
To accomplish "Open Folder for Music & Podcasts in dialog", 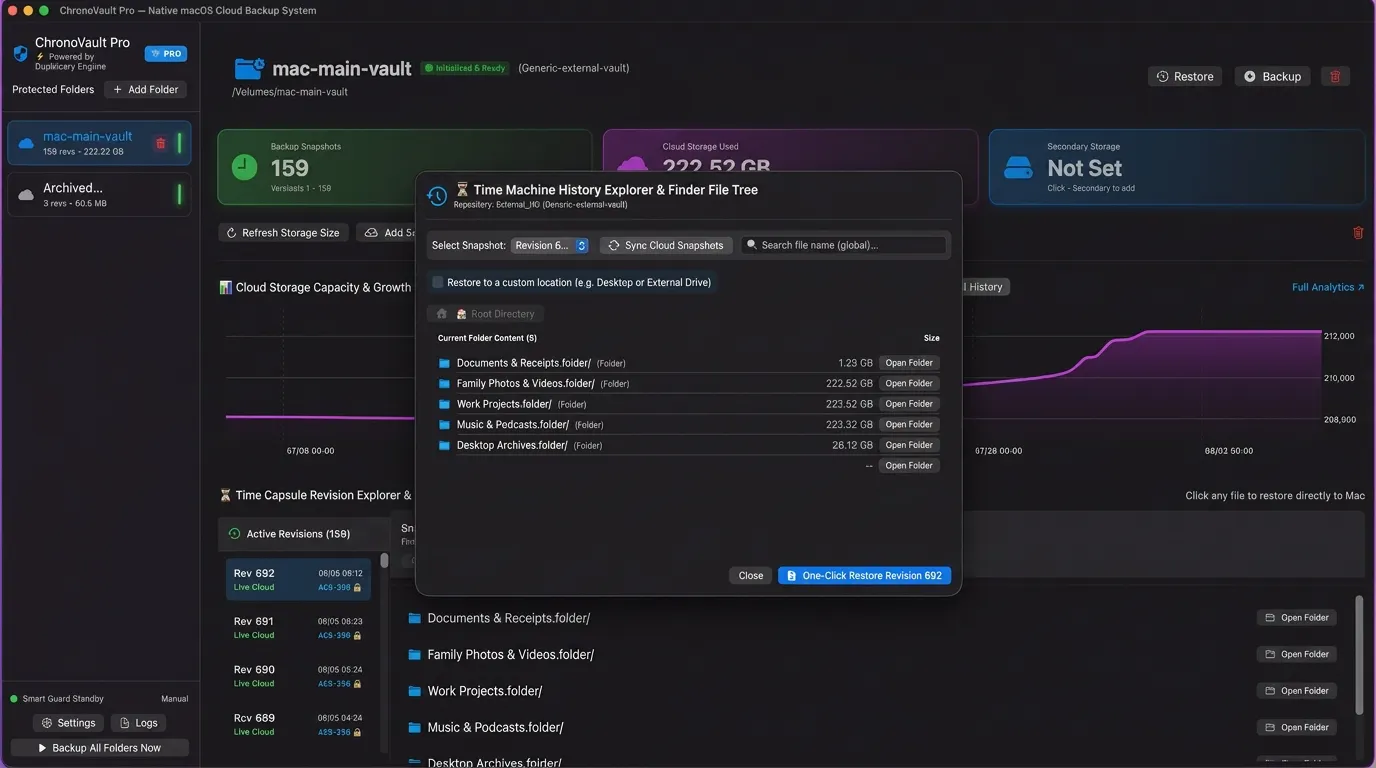I will 909,424.
